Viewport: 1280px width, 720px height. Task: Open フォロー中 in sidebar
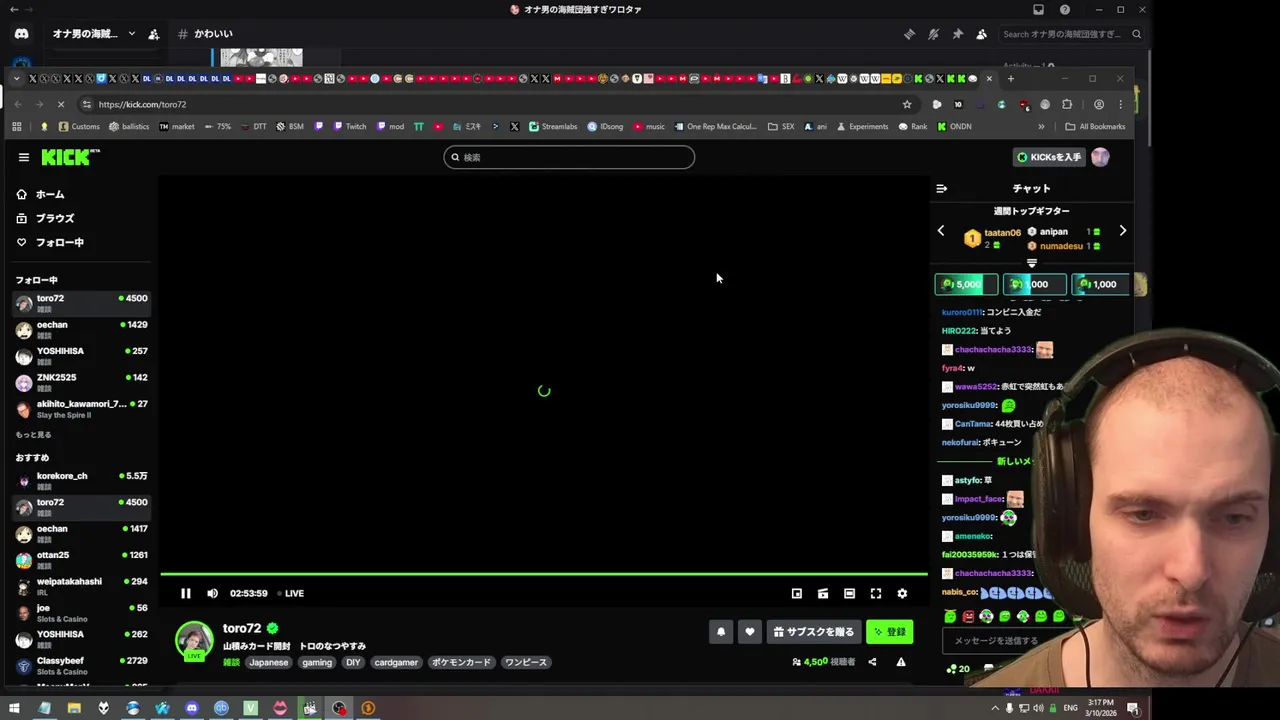click(60, 242)
